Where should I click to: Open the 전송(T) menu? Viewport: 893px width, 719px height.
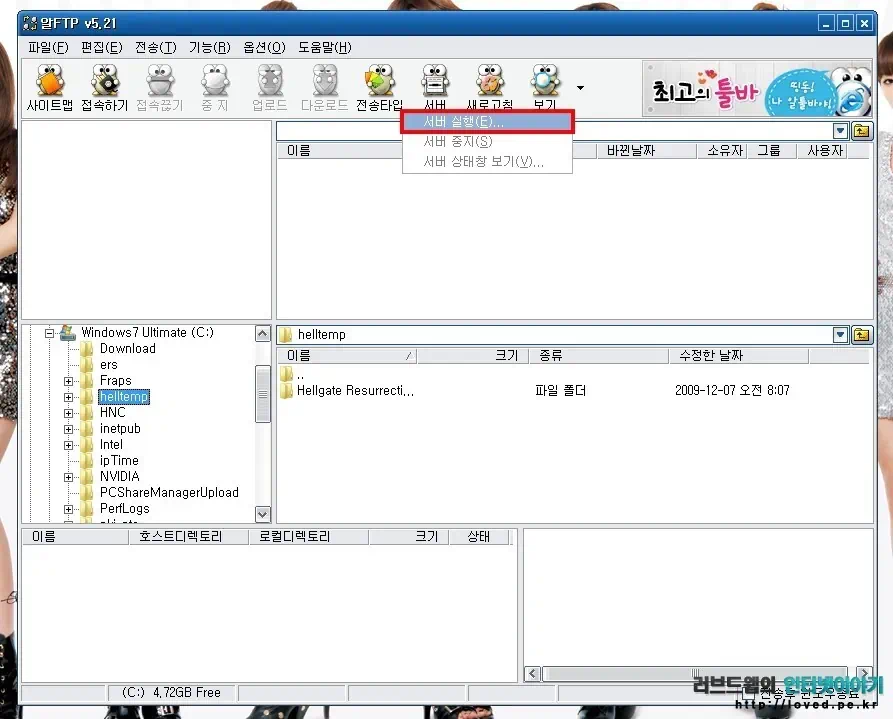[155, 47]
